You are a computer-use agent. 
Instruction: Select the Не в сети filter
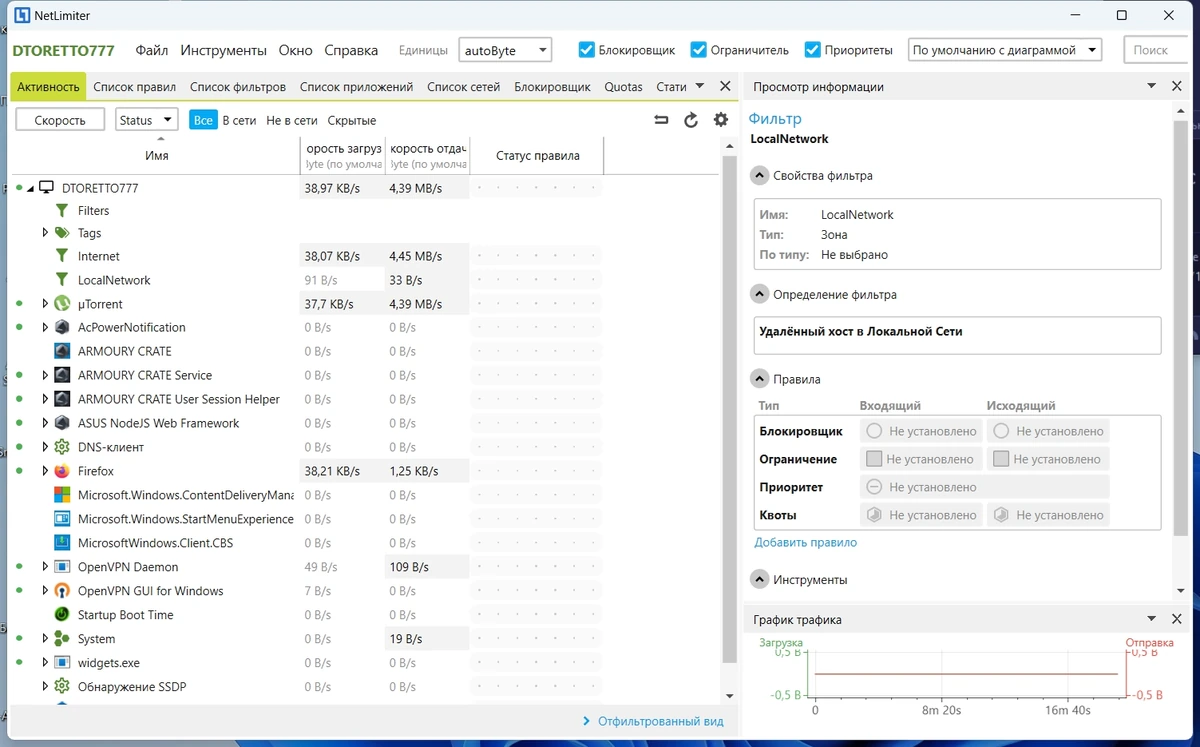(292, 120)
